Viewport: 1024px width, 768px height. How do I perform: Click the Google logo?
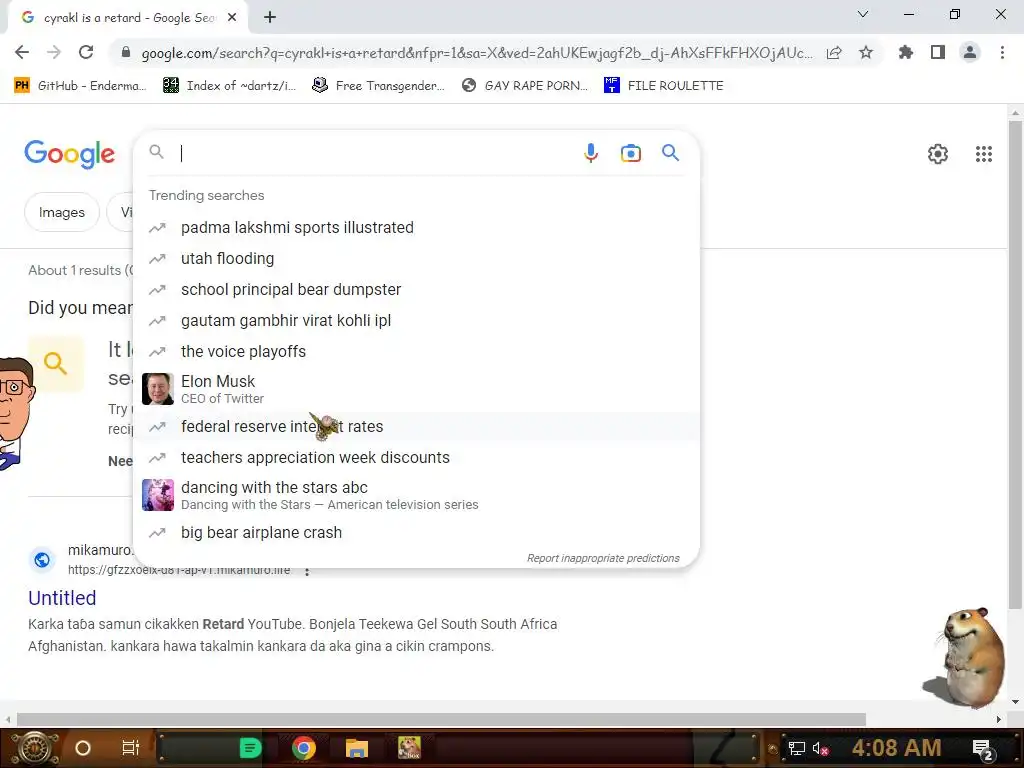pos(70,154)
